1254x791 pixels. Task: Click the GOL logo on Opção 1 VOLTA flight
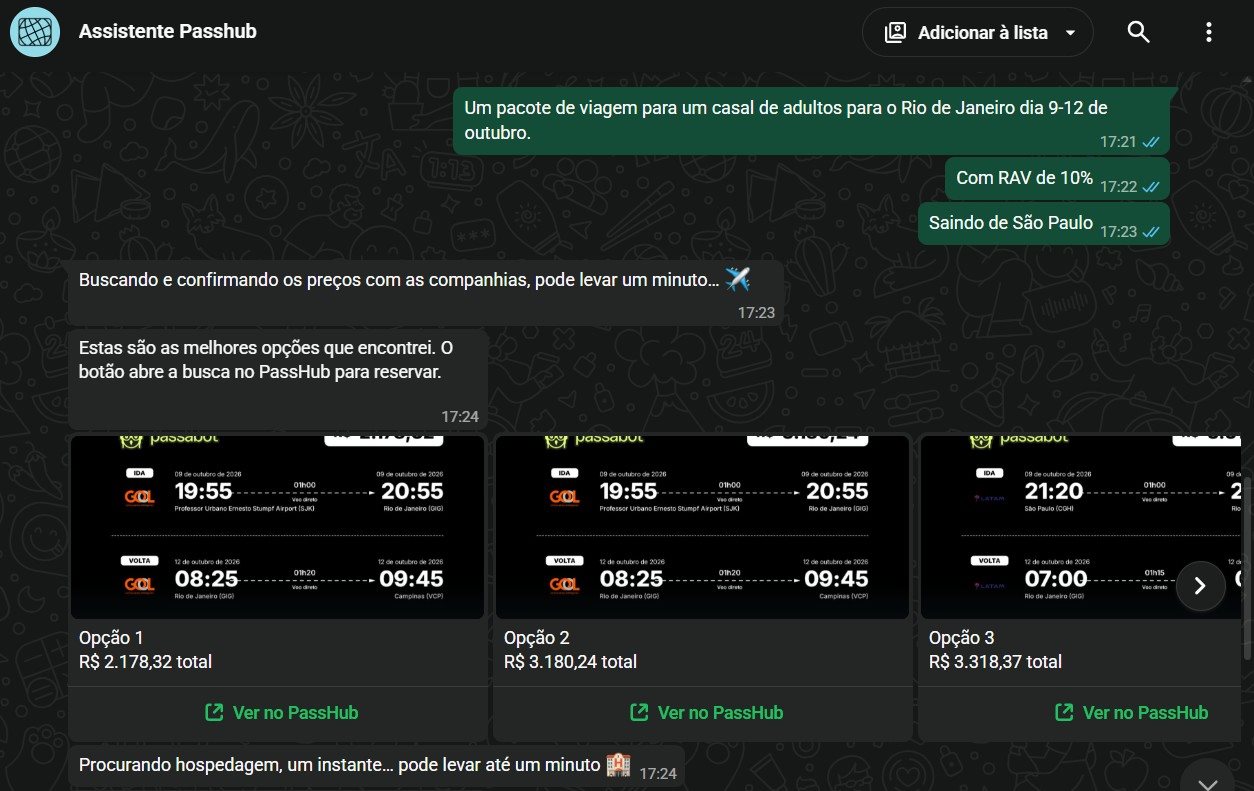click(139, 585)
